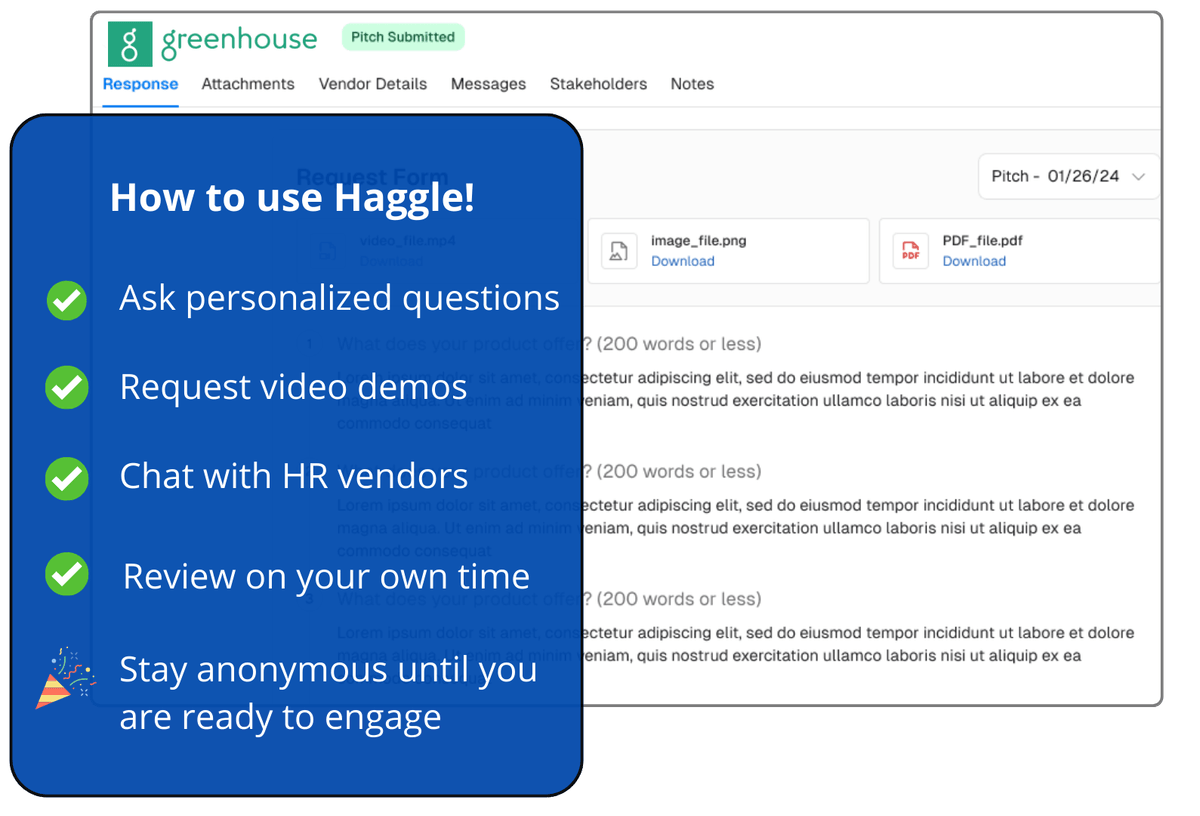Switch to the Attachments tab
This screenshot has width=1200, height=816.
coord(248,84)
